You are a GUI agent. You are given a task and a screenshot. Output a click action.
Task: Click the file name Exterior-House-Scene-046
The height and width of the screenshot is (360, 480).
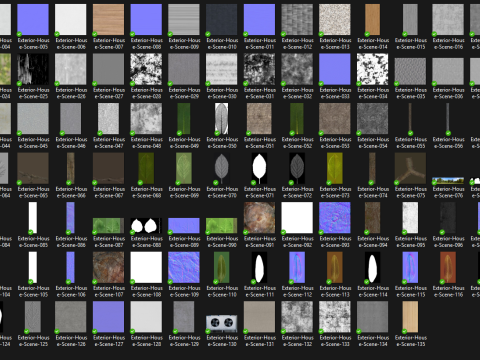(71, 143)
